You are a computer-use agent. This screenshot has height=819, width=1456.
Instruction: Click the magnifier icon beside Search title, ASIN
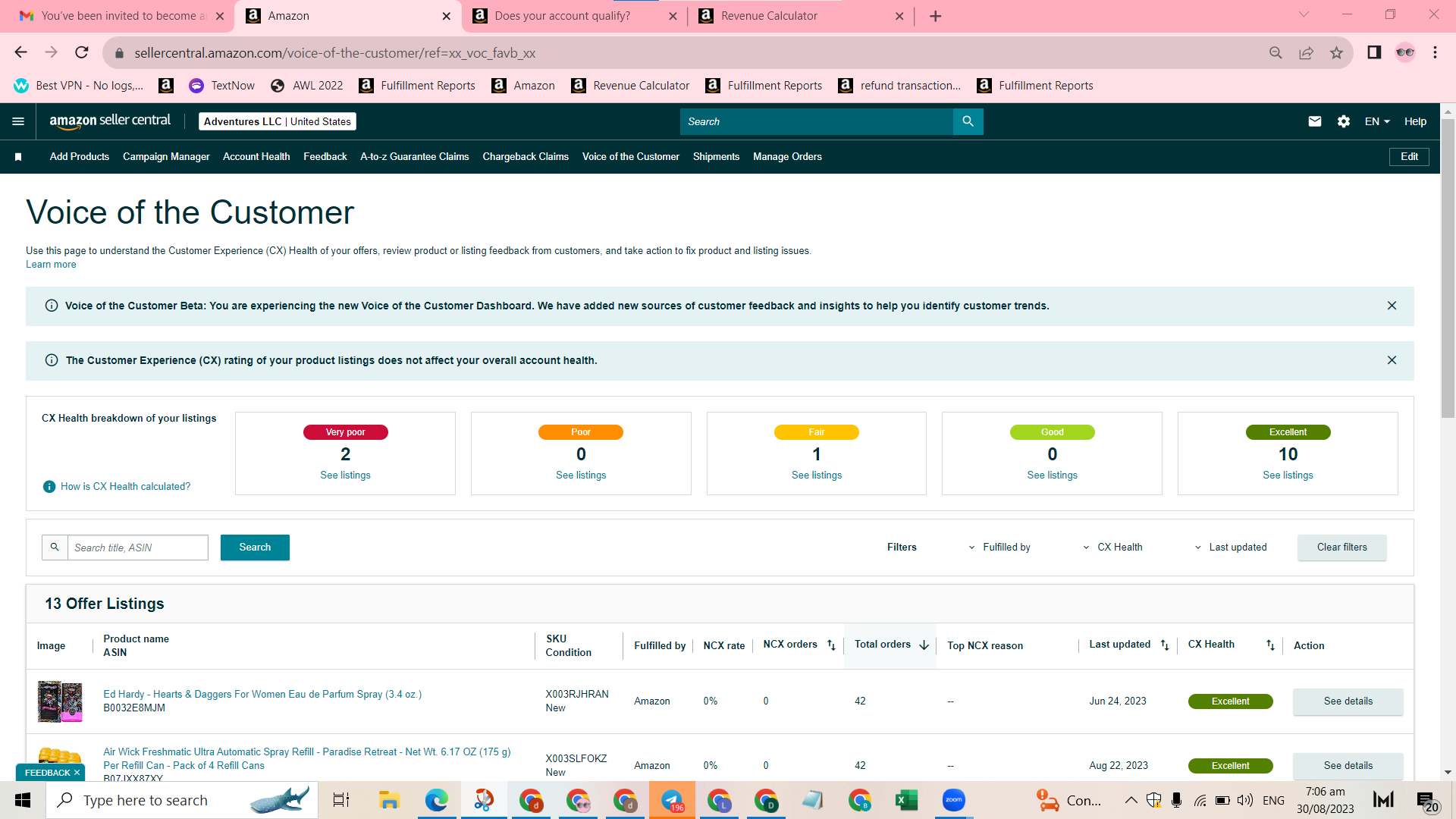click(x=55, y=548)
